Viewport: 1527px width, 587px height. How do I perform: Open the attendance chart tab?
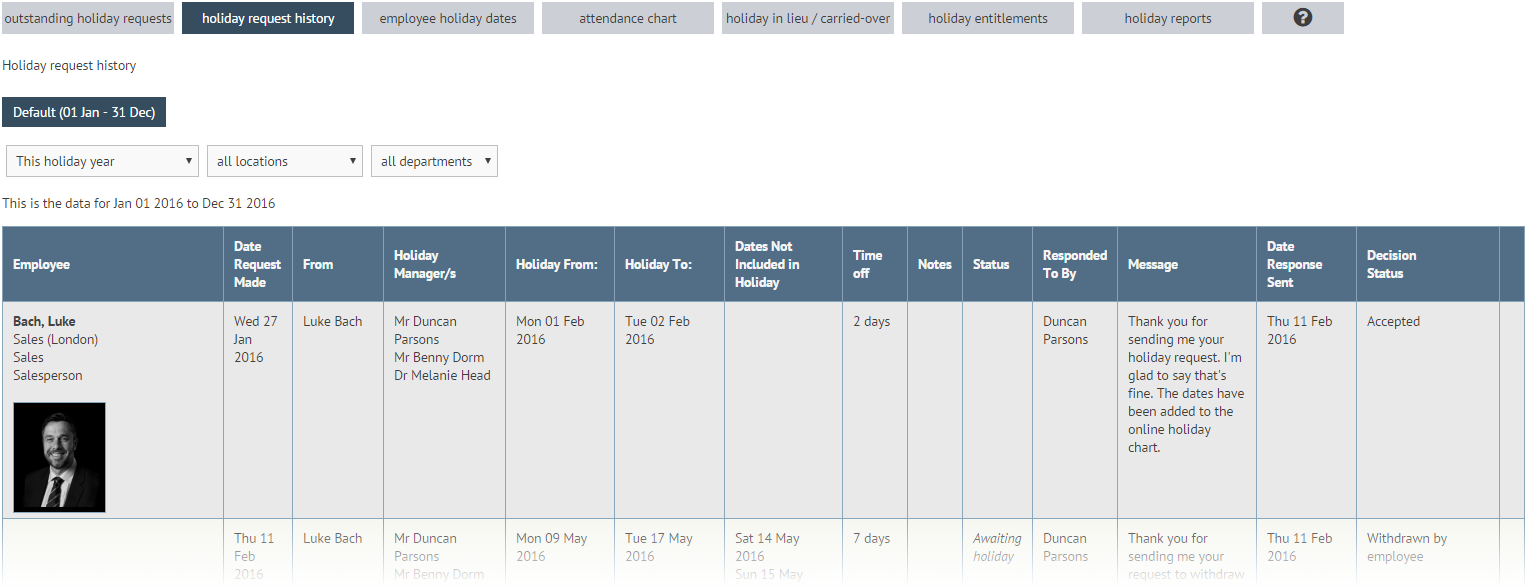pyautogui.click(x=628, y=18)
